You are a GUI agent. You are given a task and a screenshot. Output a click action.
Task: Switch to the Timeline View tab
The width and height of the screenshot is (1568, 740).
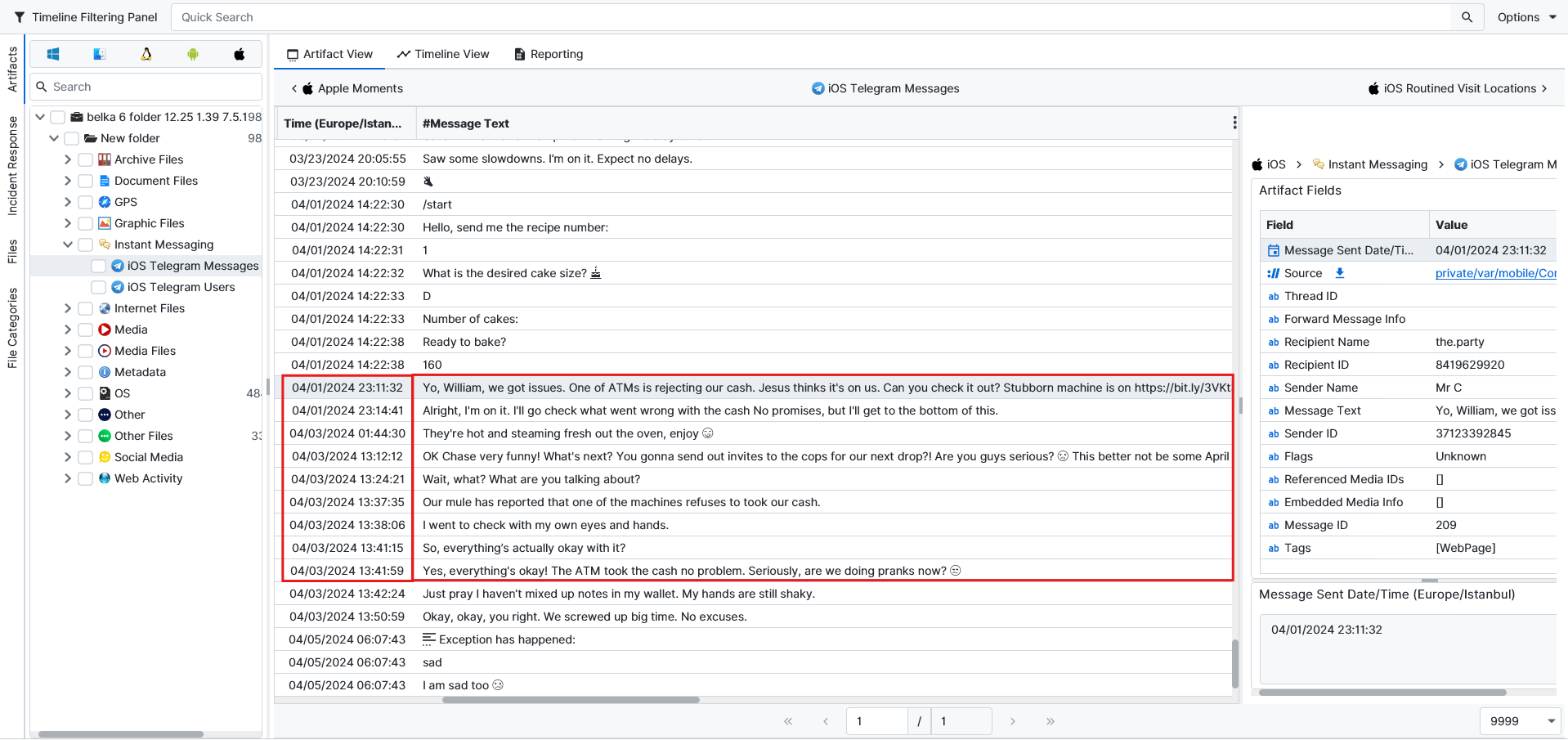tap(443, 54)
